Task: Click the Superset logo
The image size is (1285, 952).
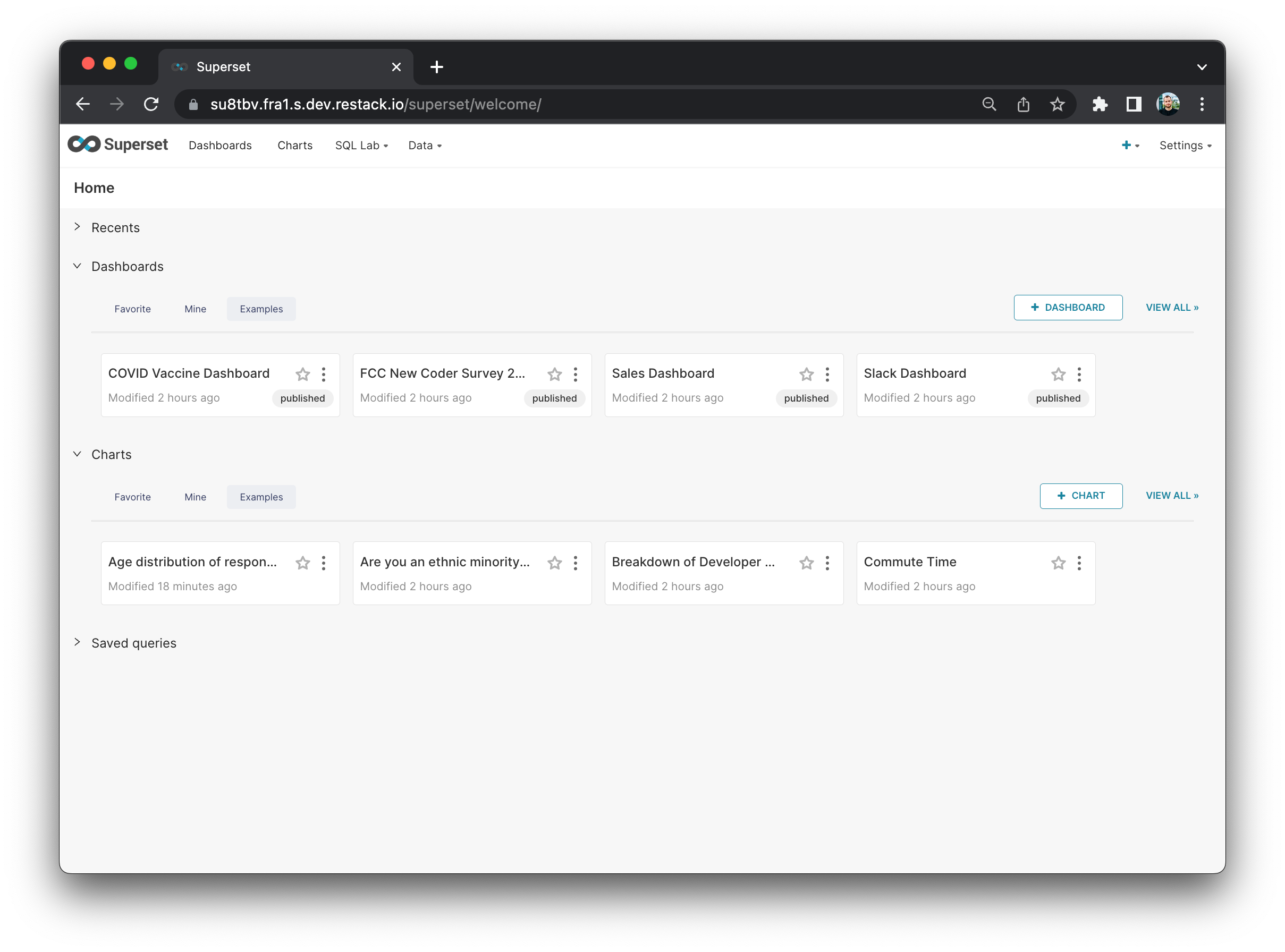Action: point(117,144)
